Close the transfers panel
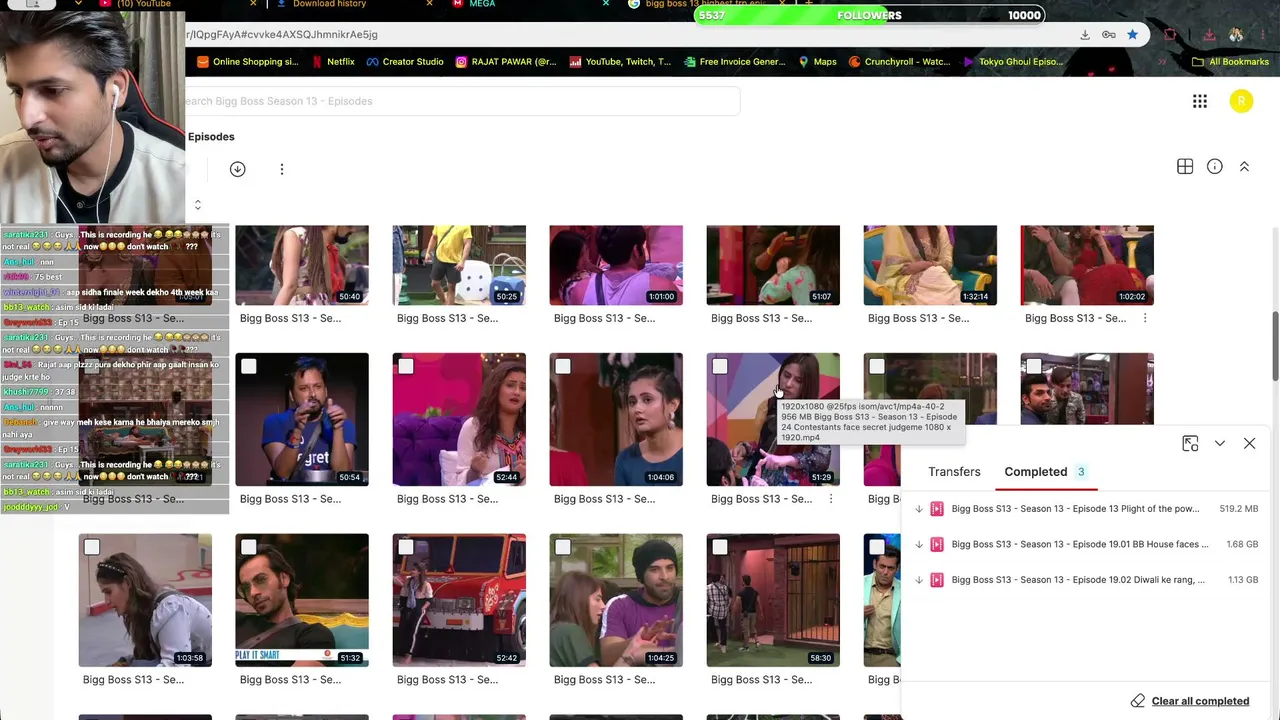 pos(1249,443)
